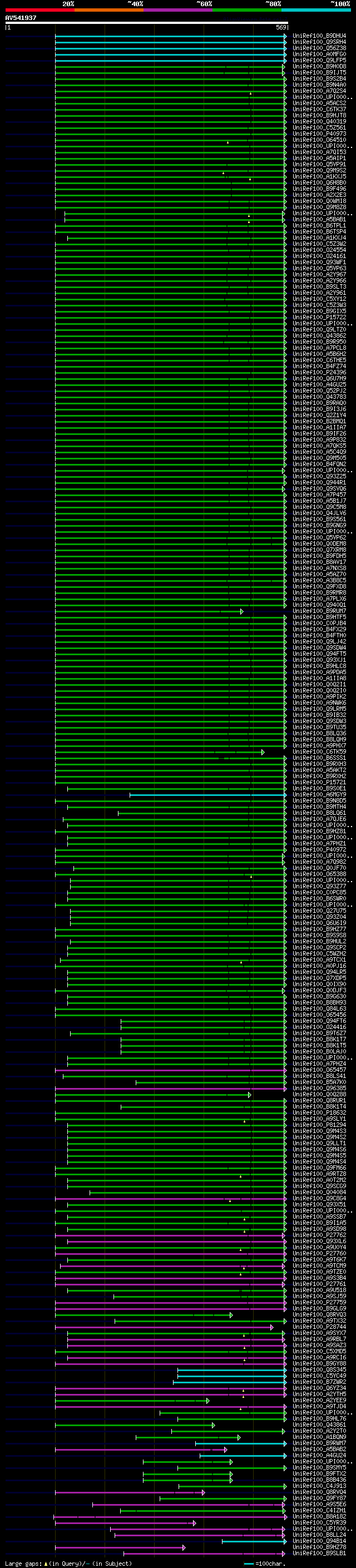Image resolution: width=356 pixels, height=1568 pixels.
Task: Open hit UniRef100_B9IJT5
Action: pos(319,73)
